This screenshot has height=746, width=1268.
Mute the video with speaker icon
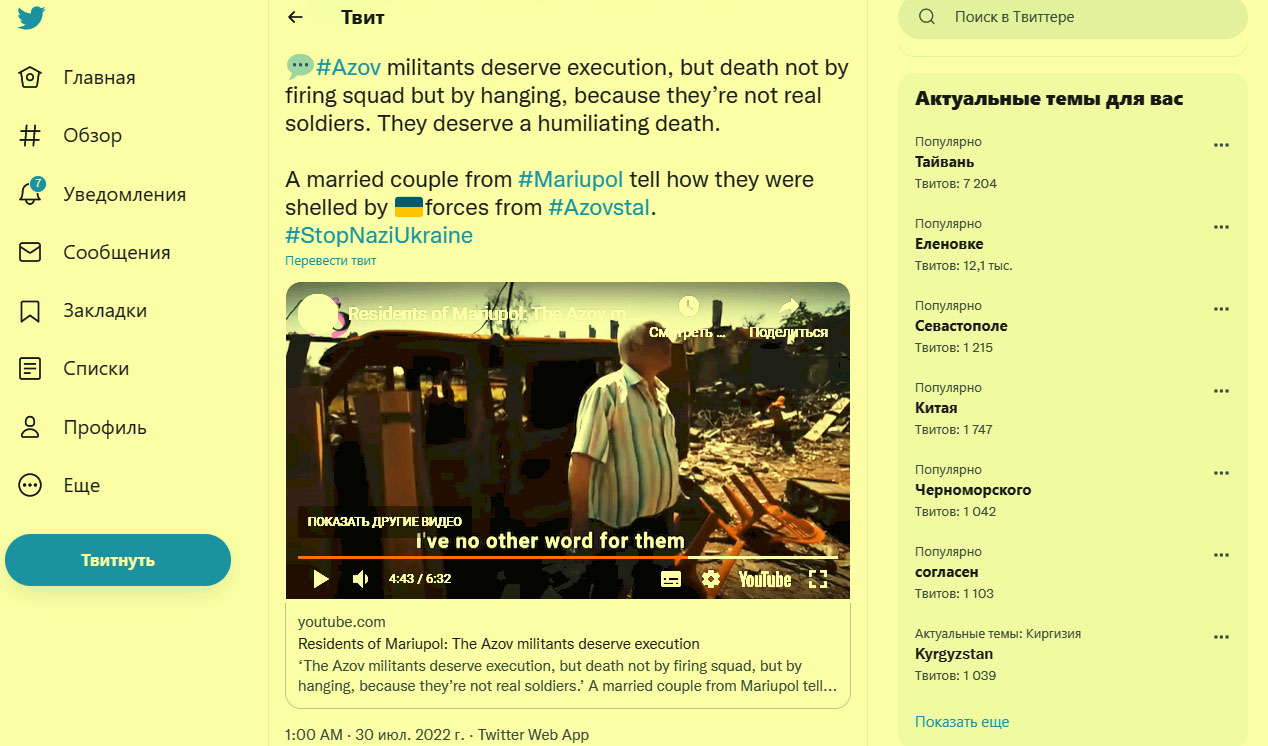361,579
